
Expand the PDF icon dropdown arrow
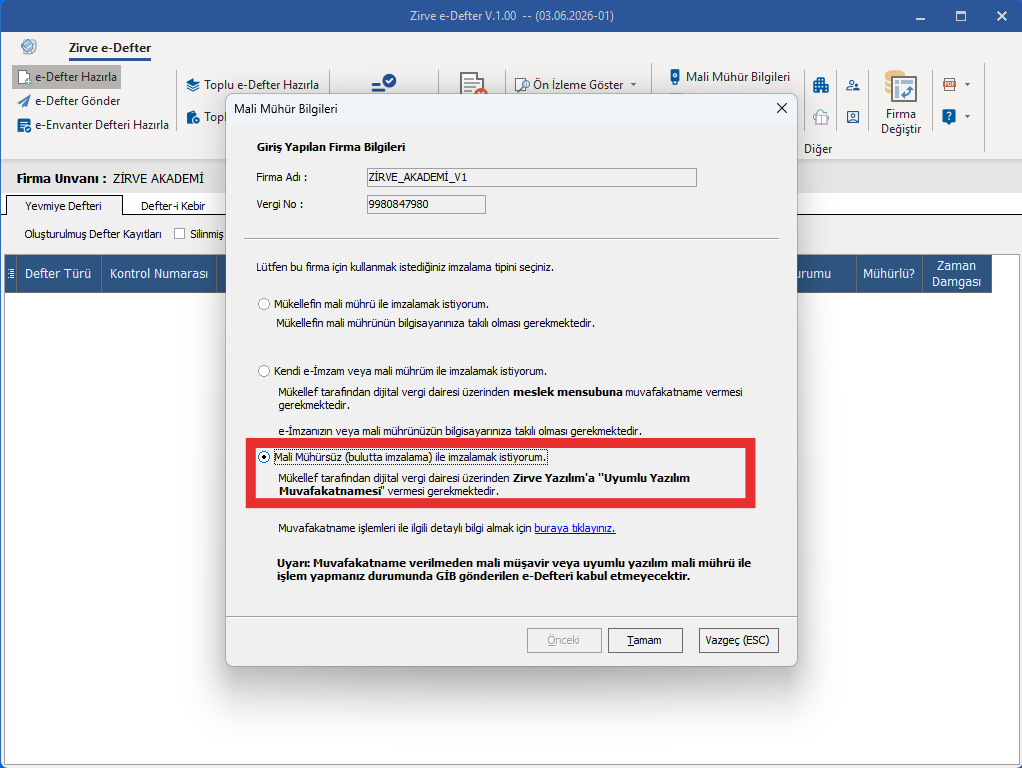(x=967, y=84)
